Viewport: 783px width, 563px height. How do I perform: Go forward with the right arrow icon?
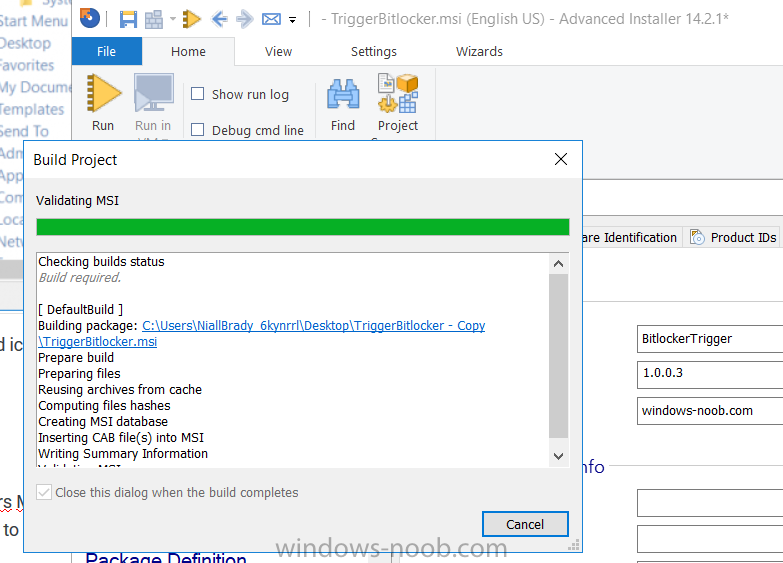245,19
